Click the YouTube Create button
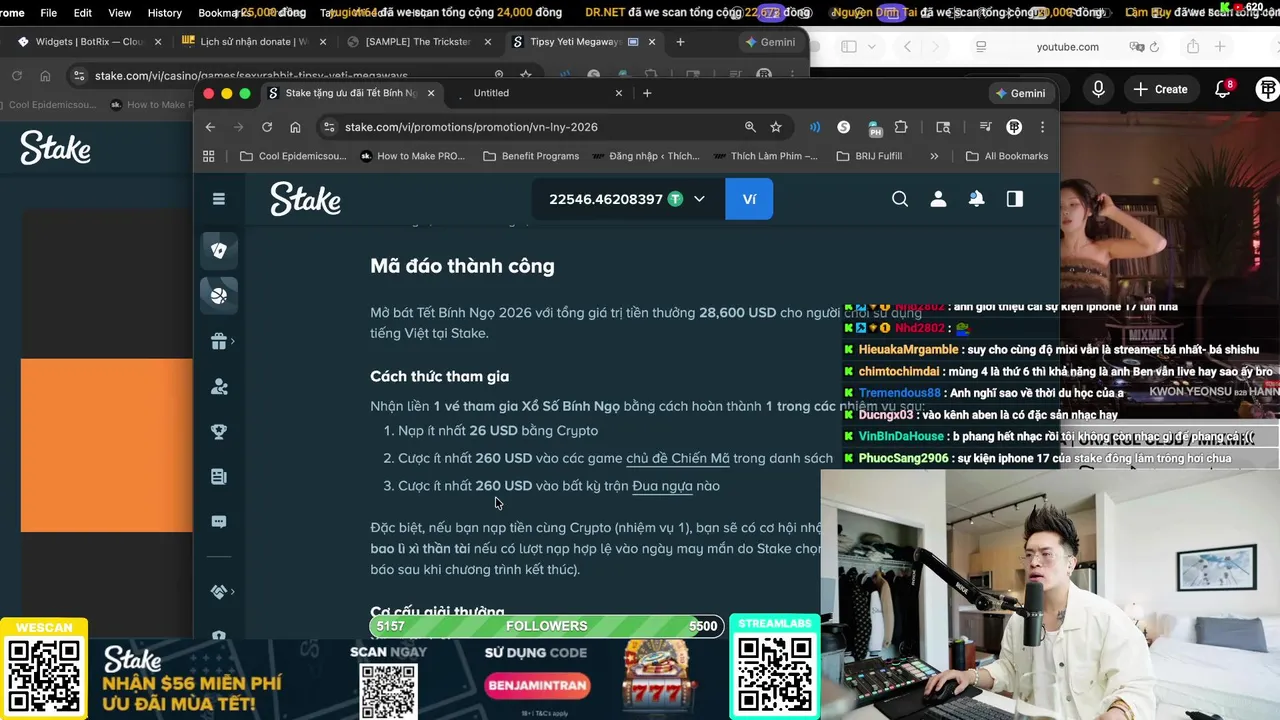1280x720 pixels. tap(1160, 89)
